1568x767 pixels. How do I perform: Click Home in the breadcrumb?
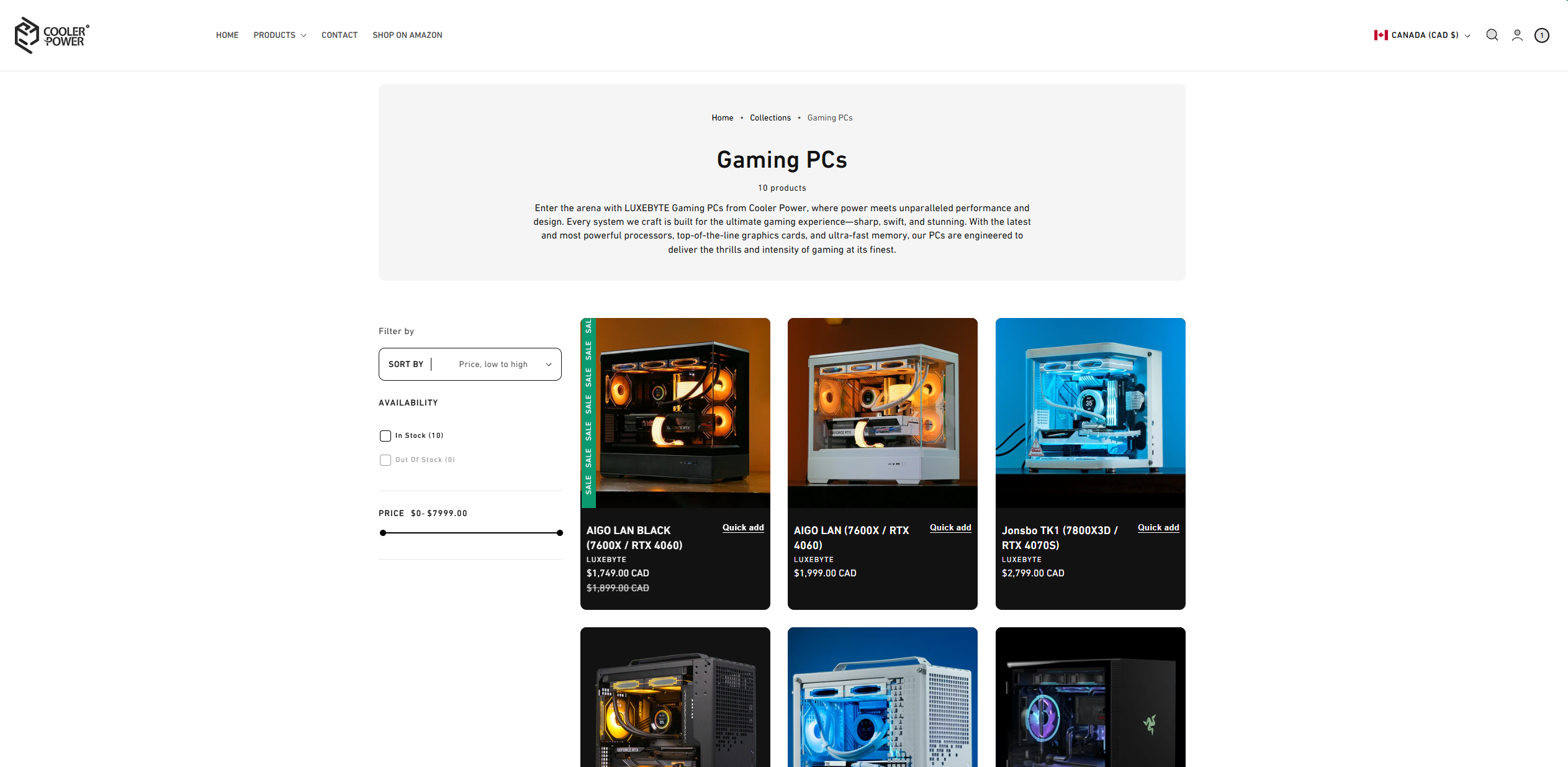pyautogui.click(x=723, y=118)
